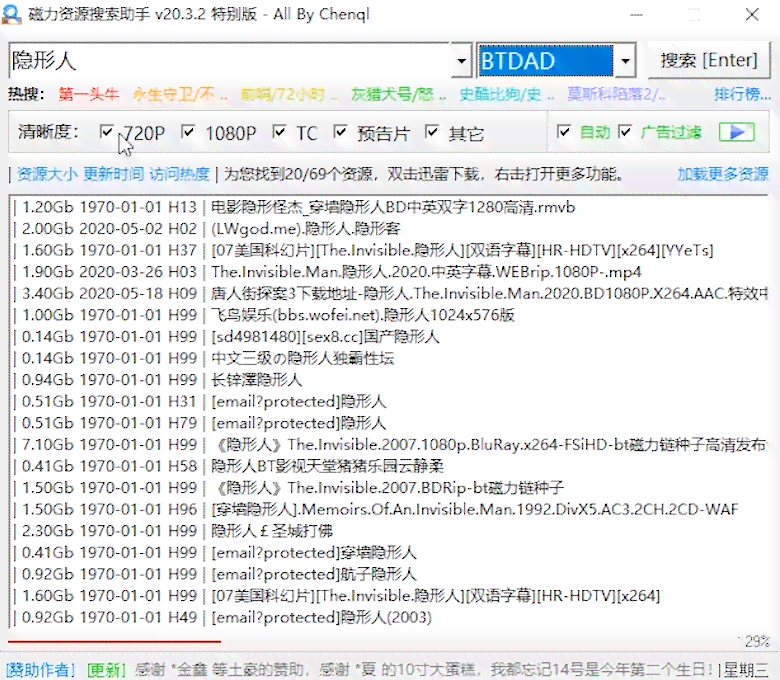This screenshot has width=780, height=680.
Task: Select the 0.51Gb H31 隐形人 result
Action: click(389, 401)
